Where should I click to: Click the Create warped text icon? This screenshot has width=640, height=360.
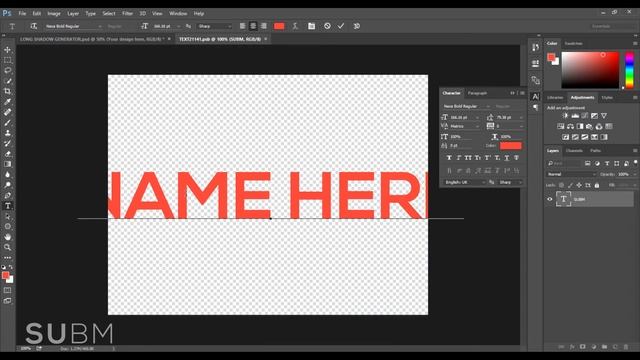[295, 26]
